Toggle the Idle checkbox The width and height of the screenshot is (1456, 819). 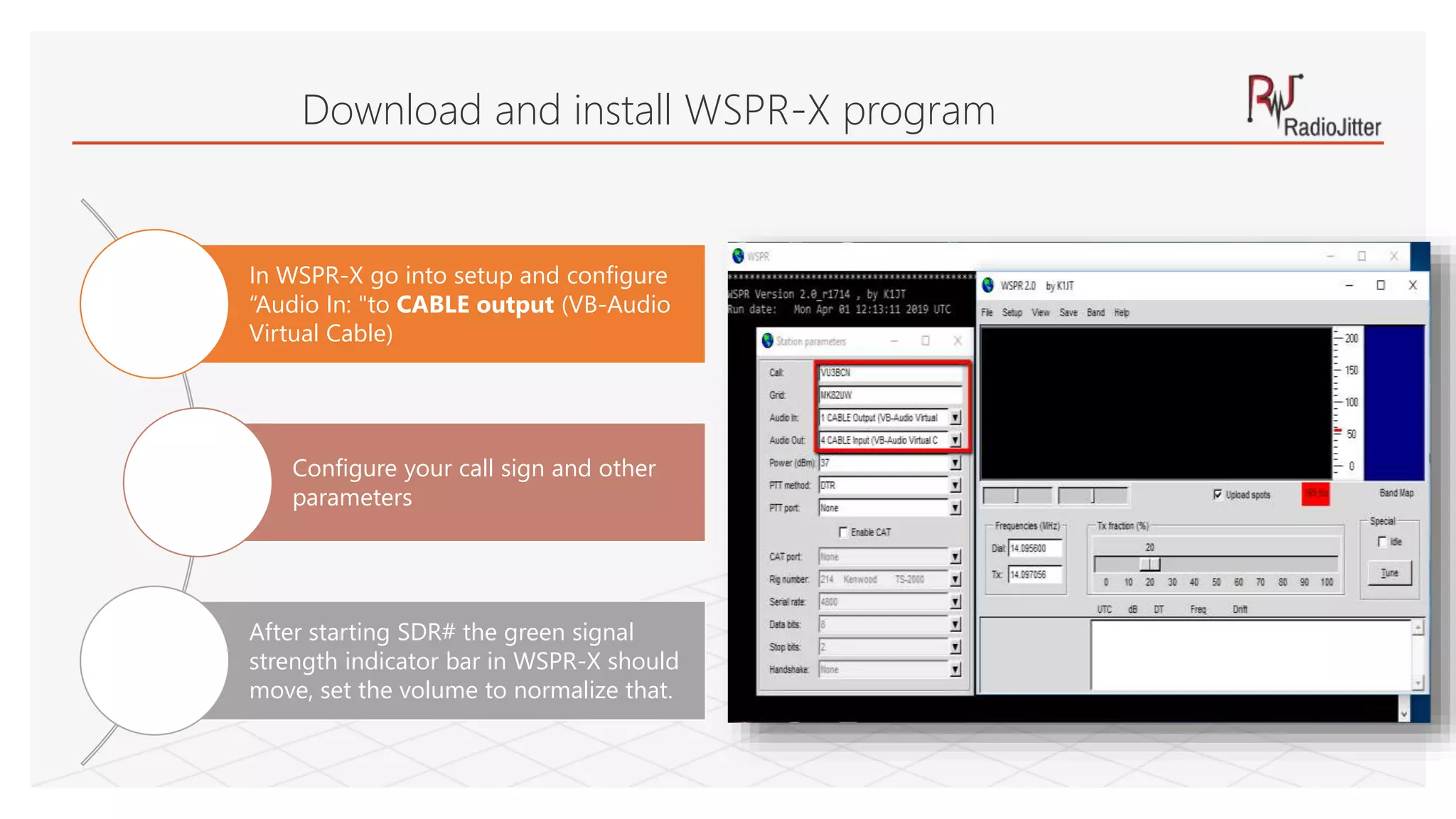(x=1382, y=542)
